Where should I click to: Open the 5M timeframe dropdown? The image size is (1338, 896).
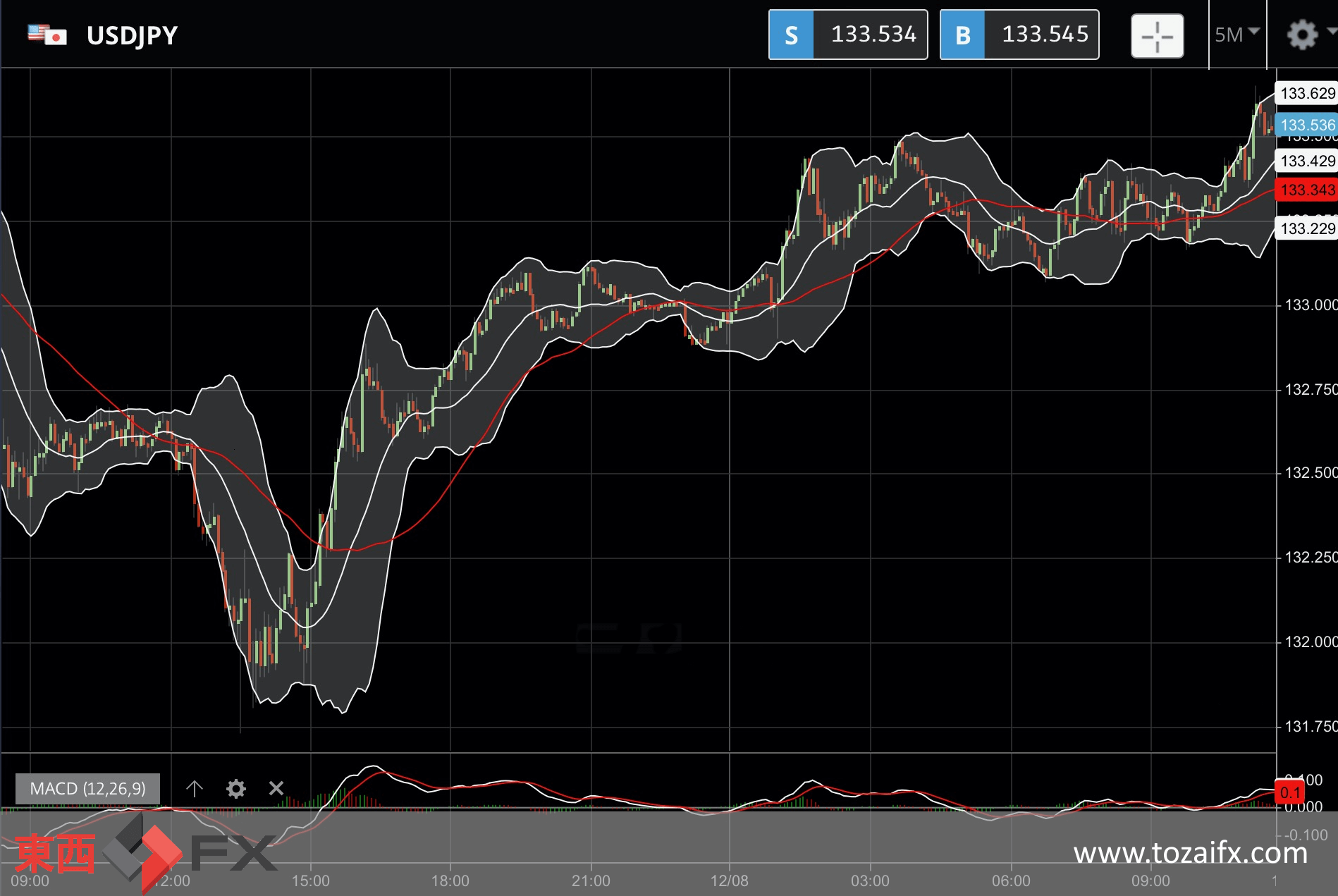[1236, 35]
